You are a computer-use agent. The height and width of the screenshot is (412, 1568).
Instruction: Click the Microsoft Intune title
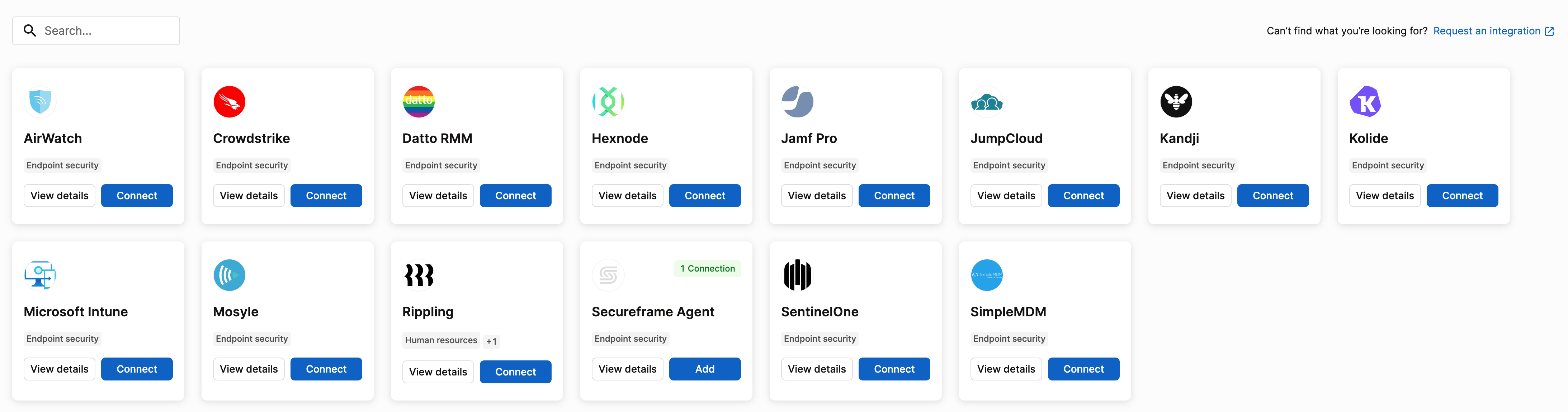click(x=75, y=312)
